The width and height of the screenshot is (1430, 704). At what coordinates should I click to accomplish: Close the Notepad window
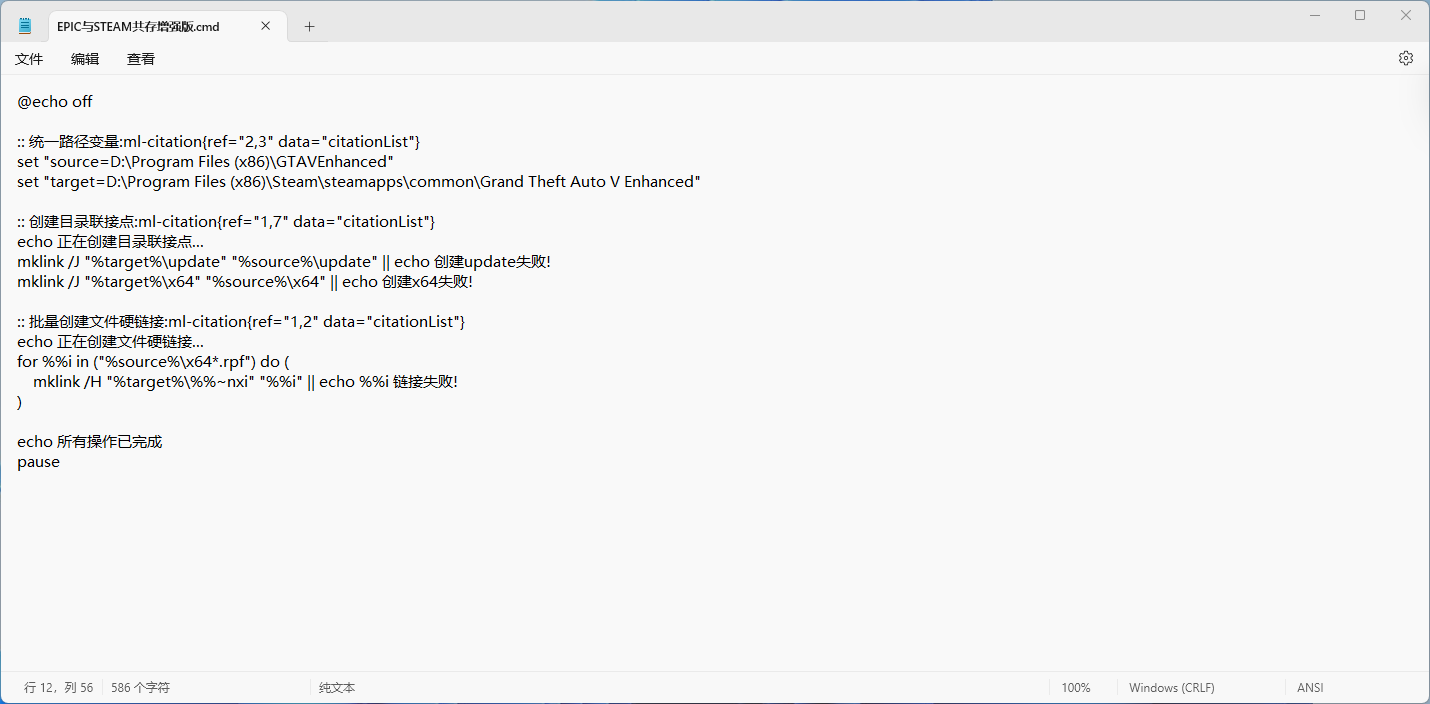[1405, 15]
